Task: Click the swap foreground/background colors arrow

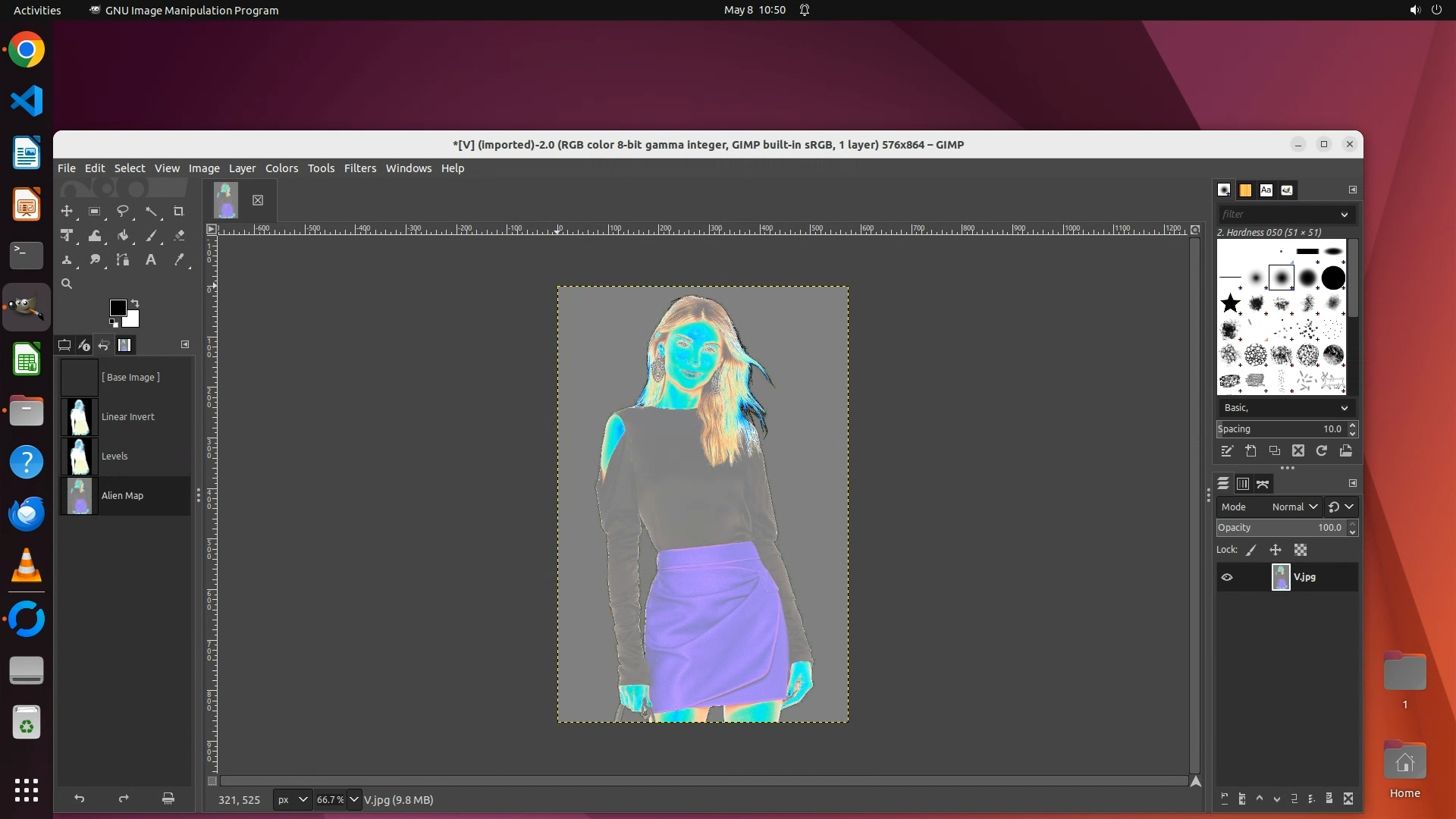Action: point(135,303)
